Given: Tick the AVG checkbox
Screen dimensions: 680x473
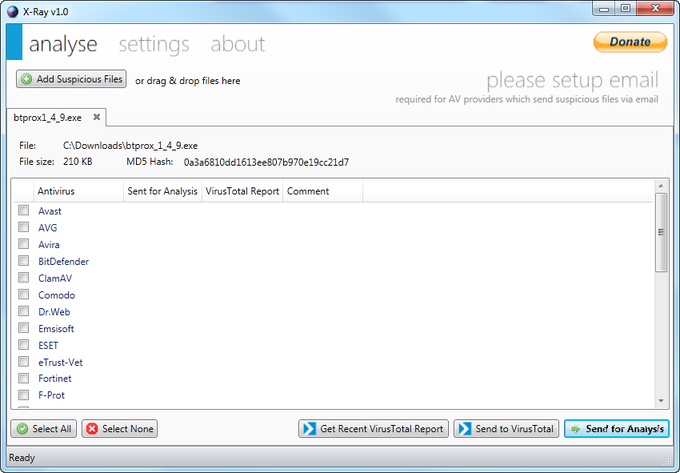Looking at the screenshot, I should (23, 227).
